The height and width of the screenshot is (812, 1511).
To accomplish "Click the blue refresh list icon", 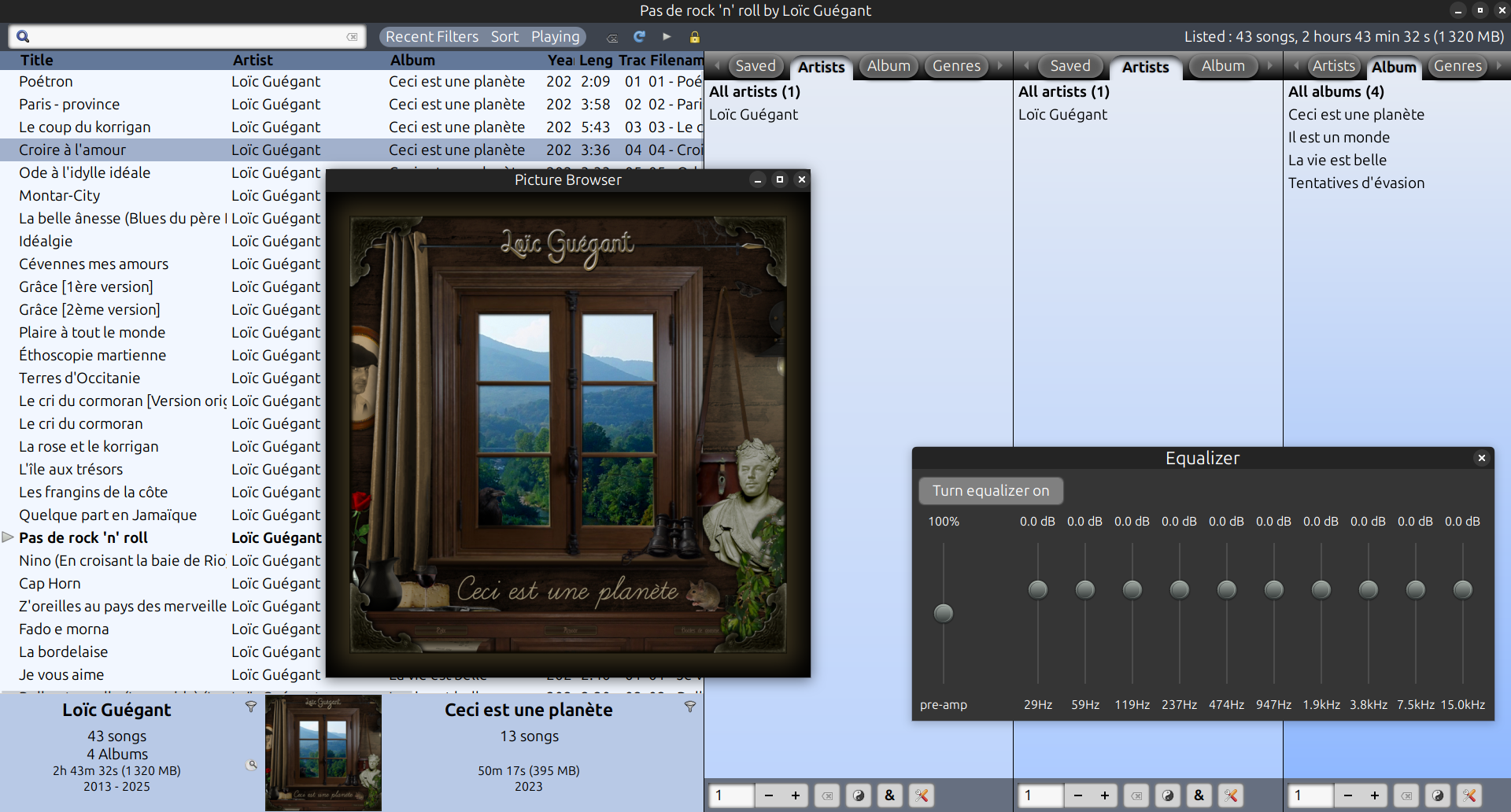I will (639, 36).
